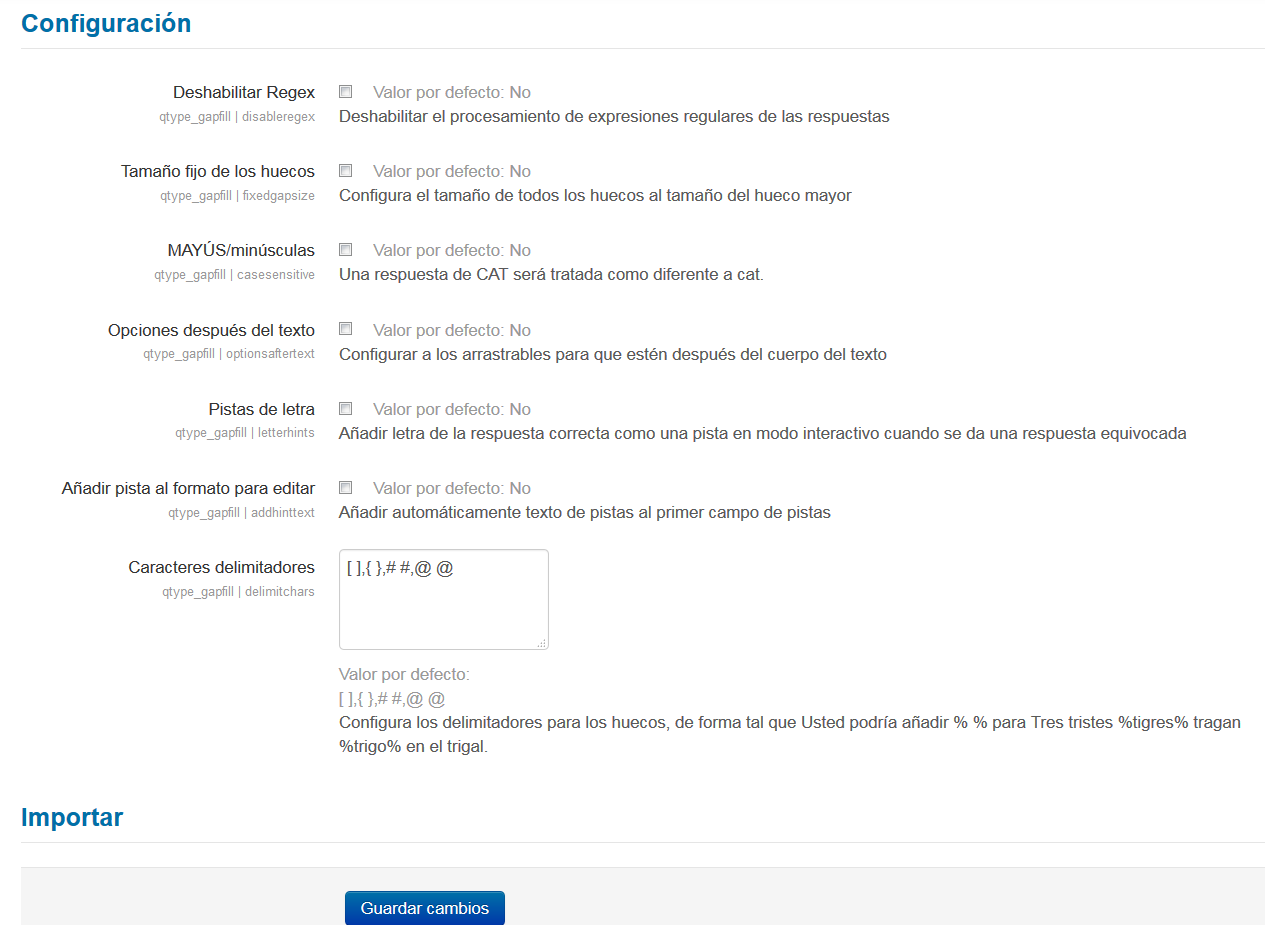Image resolution: width=1265 pixels, height=925 pixels.
Task: Toggle the "MAYÚS/minúsculas" checkbox
Action: pos(345,249)
